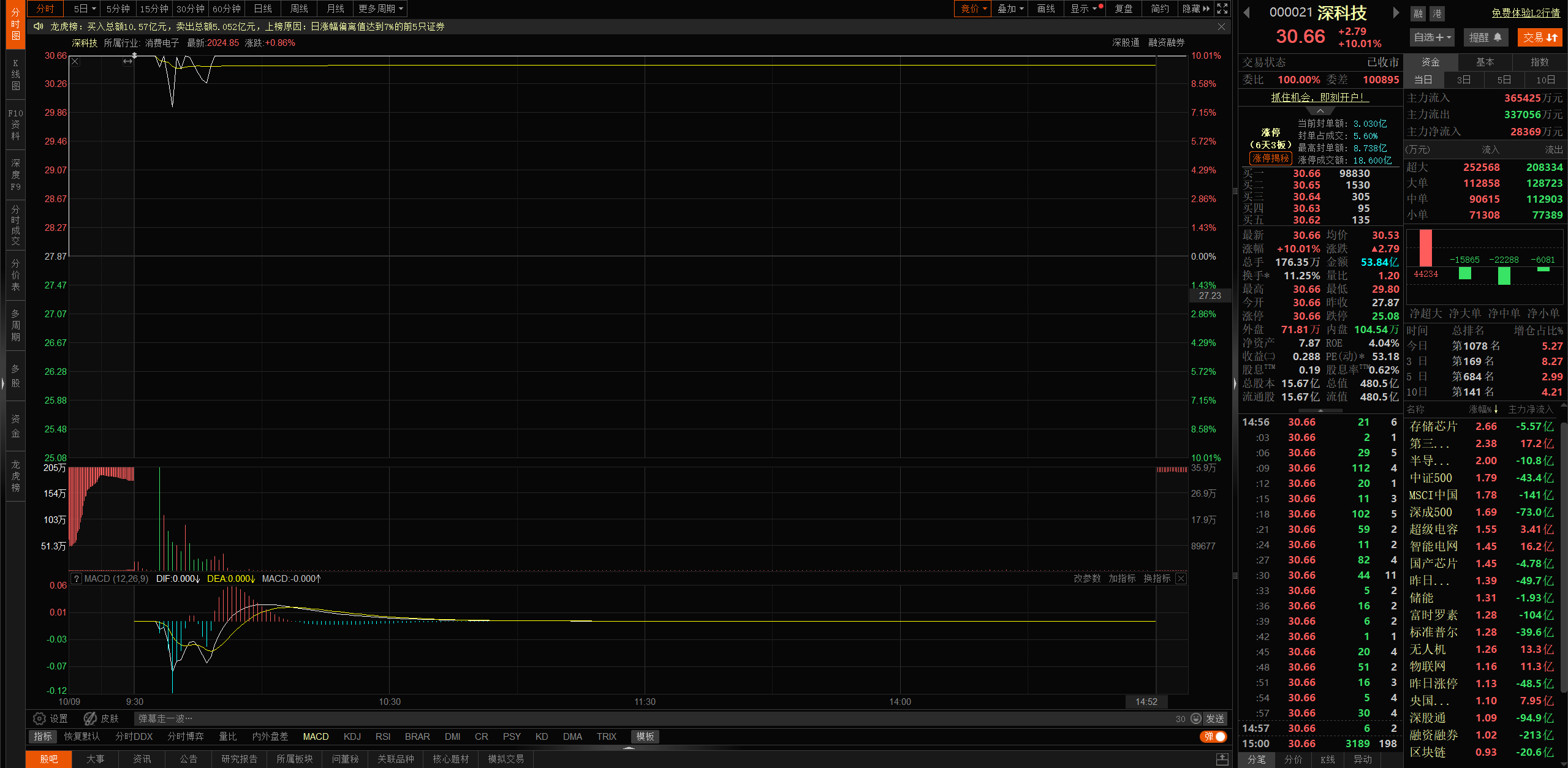Toggle the 弹 danmaku switch
The width and height of the screenshot is (1568, 768).
pos(1213,736)
